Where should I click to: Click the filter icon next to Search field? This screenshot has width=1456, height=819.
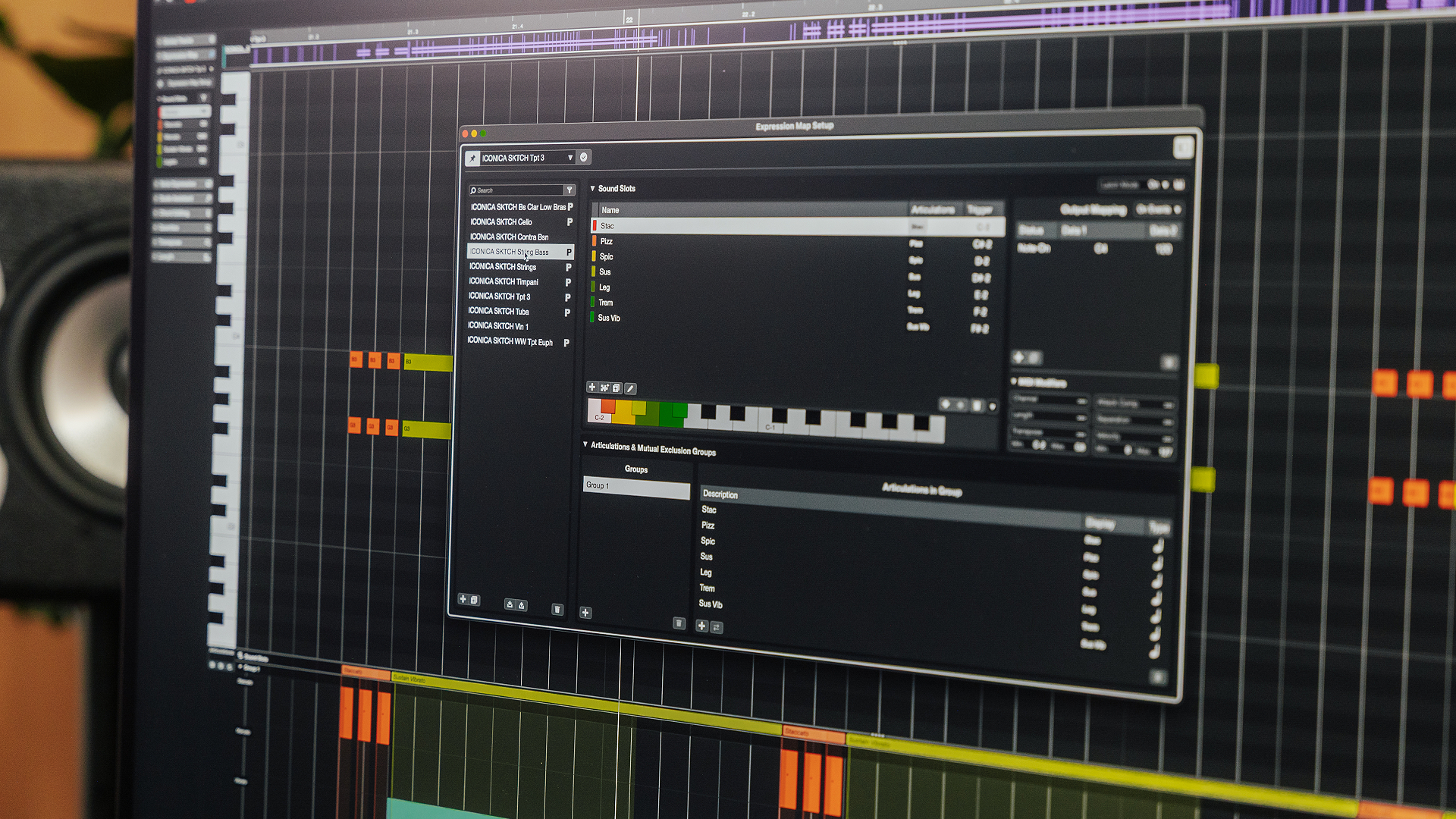[570, 190]
